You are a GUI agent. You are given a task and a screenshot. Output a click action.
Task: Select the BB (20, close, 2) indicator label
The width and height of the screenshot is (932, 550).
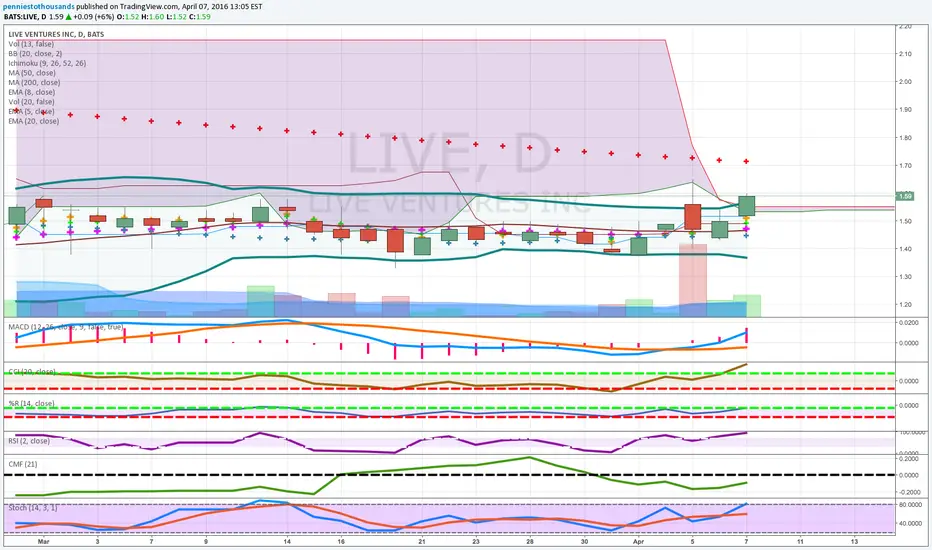click(35, 54)
